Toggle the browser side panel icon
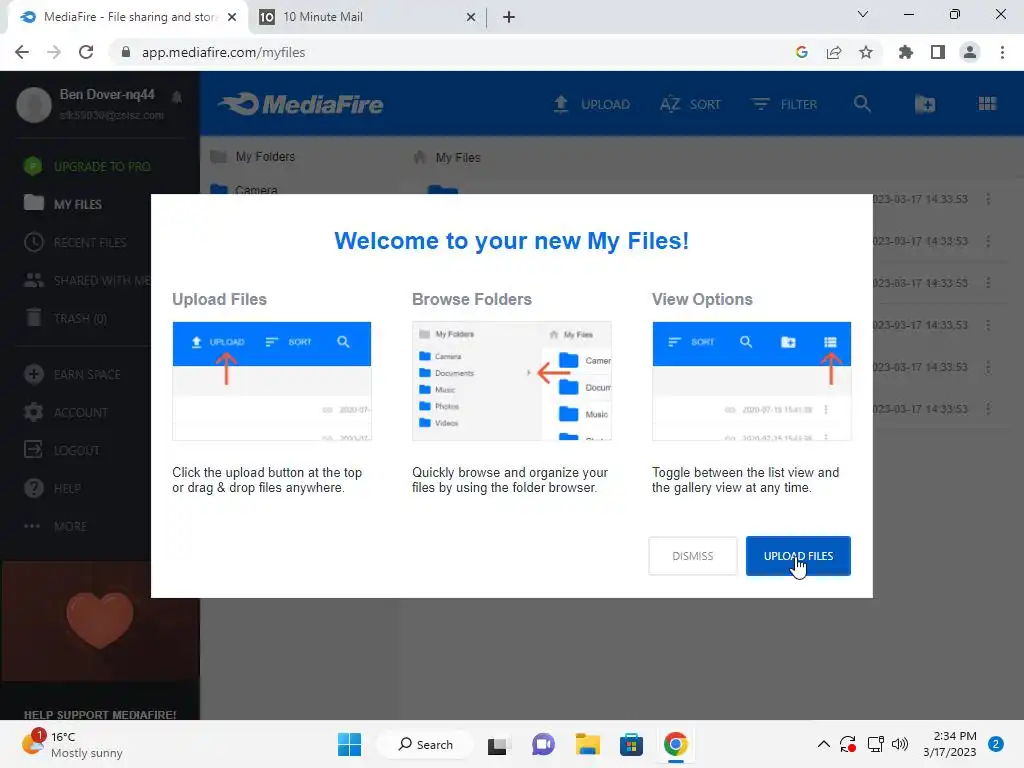The image size is (1024, 768). 938,52
